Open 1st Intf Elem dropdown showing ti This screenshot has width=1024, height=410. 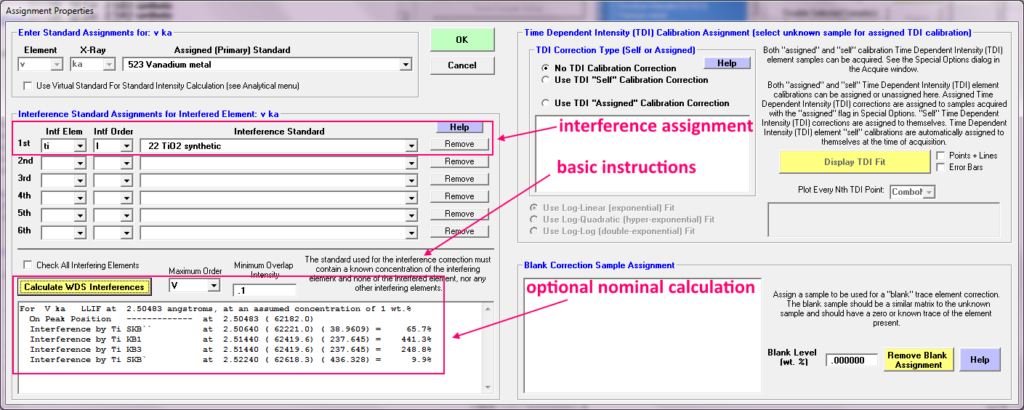click(80, 146)
